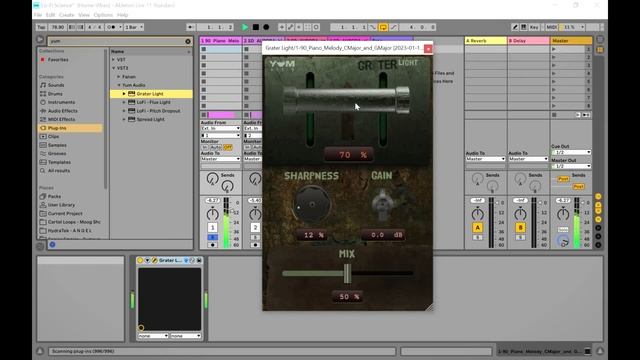This screenshot has width=640, height=360.
Task: Toggle the Grater Light device activator
Action: 140,260
